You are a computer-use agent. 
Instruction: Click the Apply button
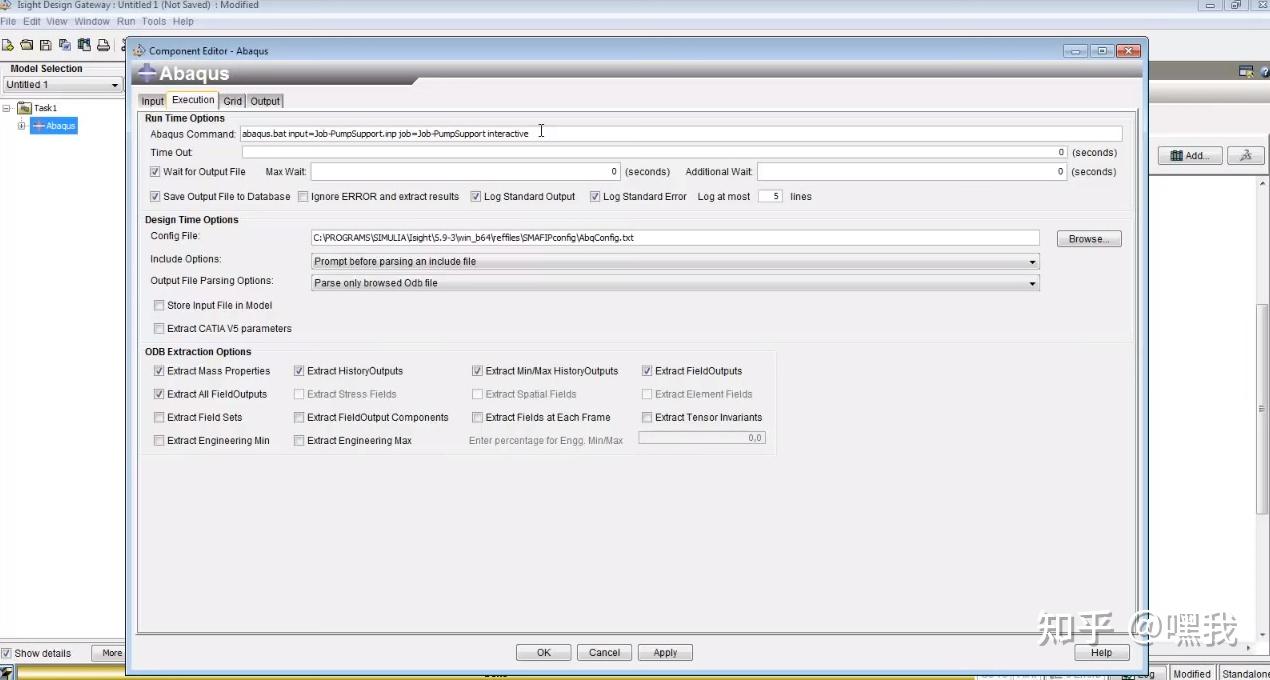click(665, 653)
